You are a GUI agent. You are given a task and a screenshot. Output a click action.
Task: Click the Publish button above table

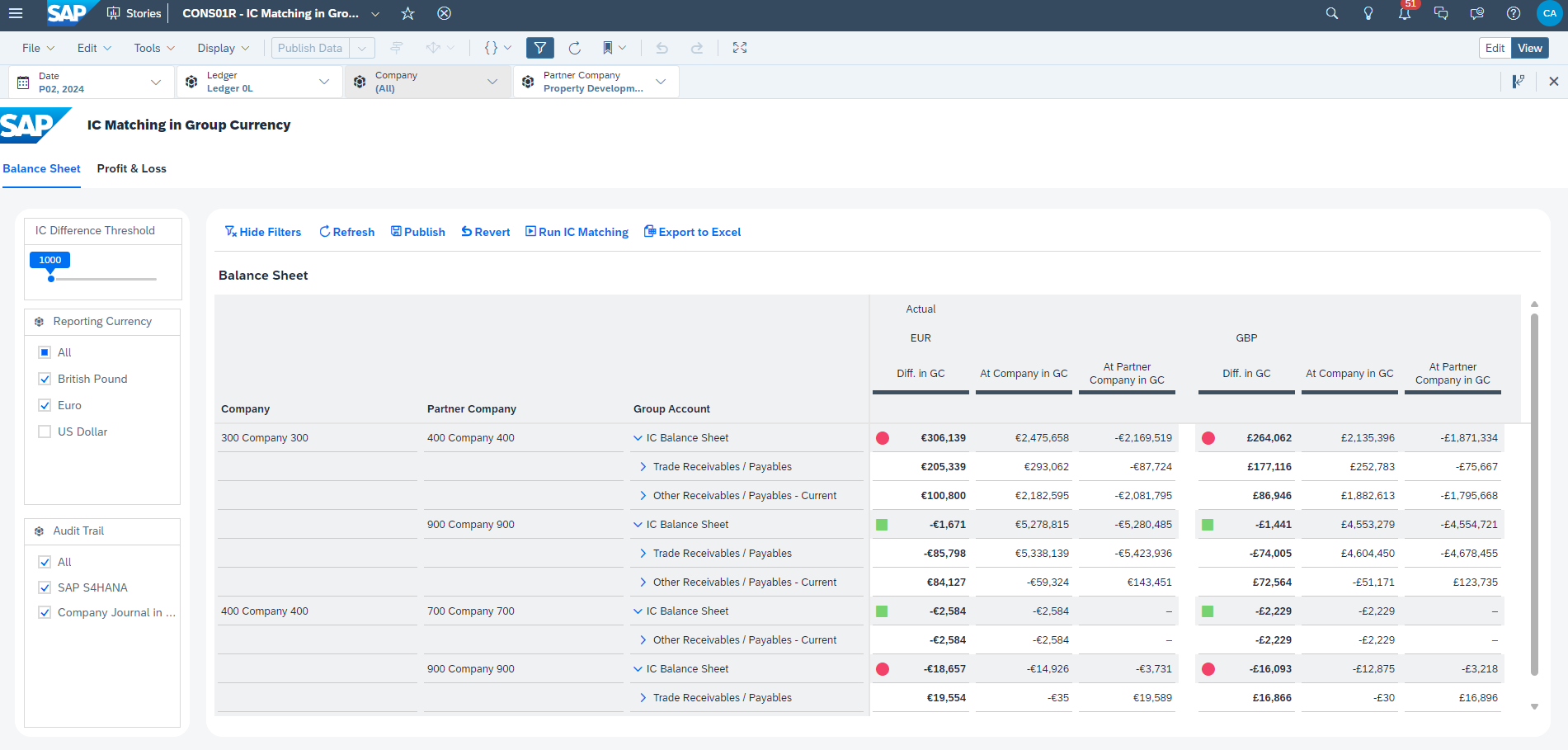tap(418, 232)
